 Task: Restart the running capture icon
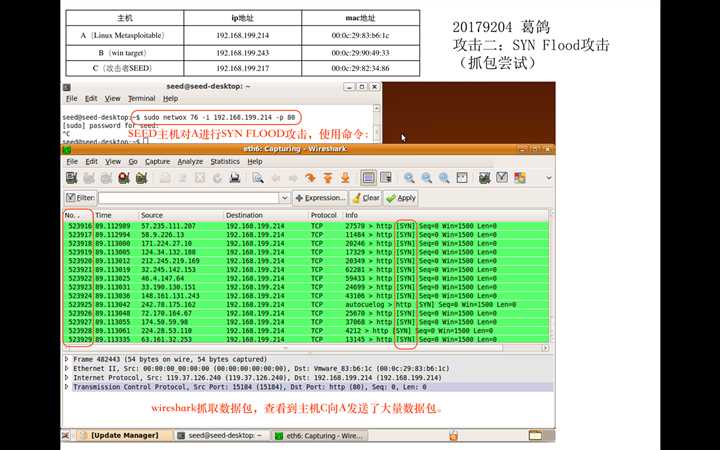coord(141,178)
